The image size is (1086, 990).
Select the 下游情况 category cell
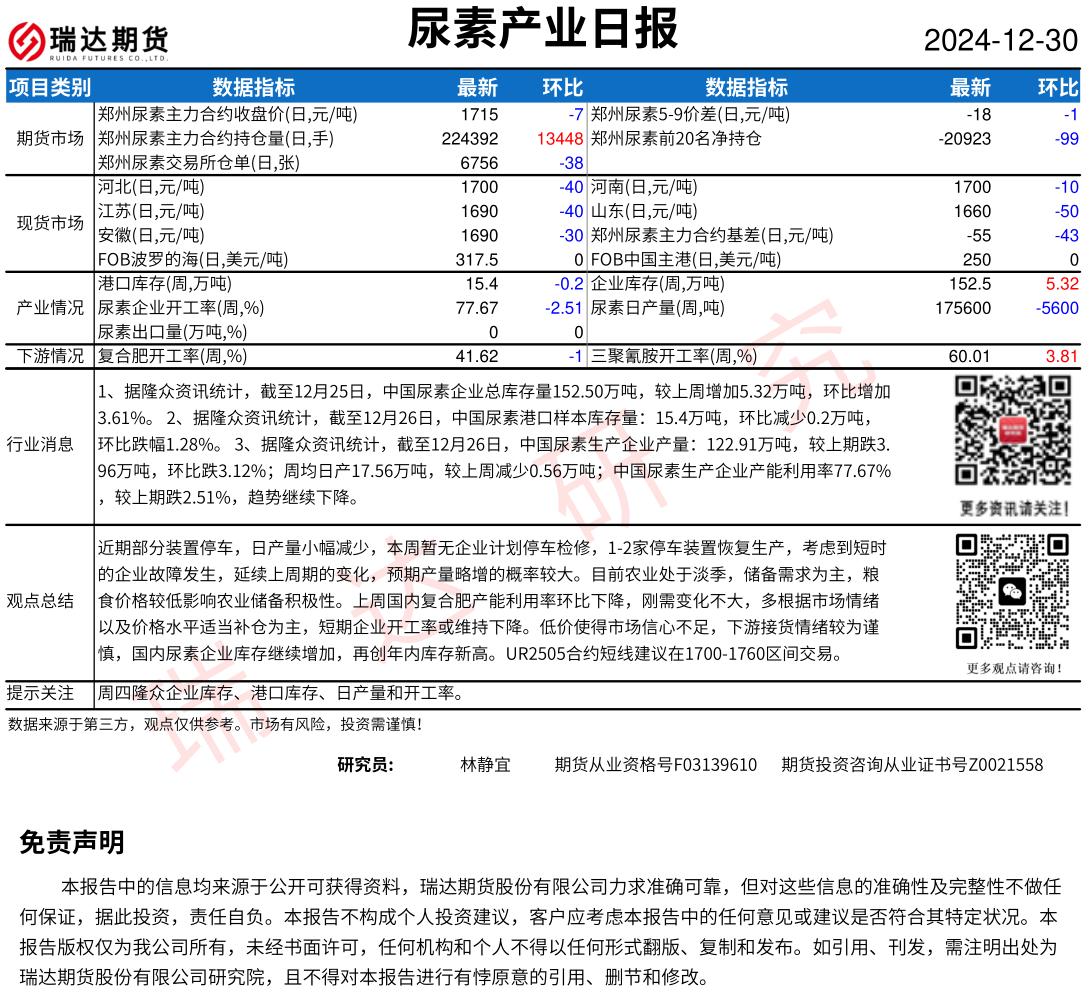point(50,356)
